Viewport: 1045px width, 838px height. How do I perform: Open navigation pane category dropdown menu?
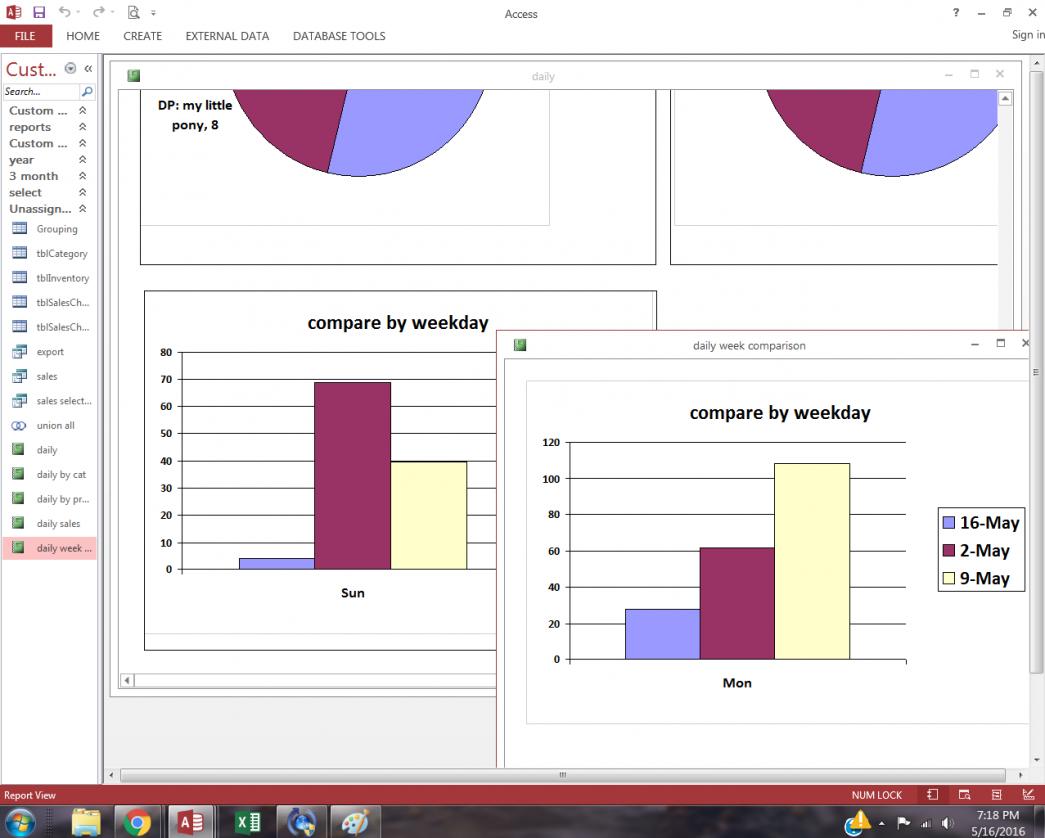pyautogui.click(x=70, y=68)
